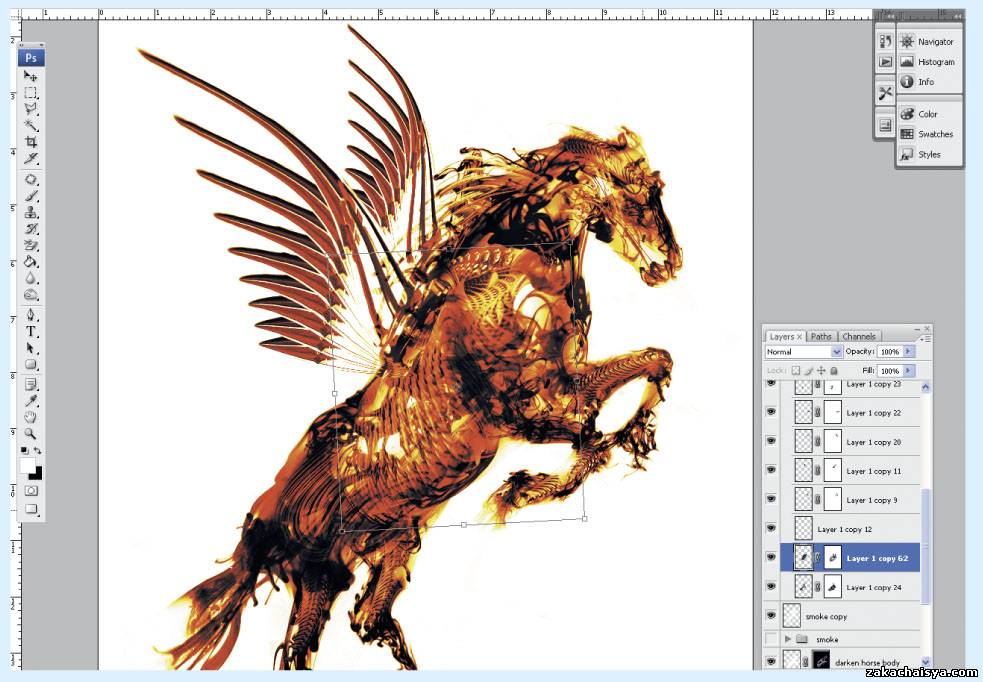The image size is (983, 682).
Task: Click the Photoshop Ps logo in the toolbox
Action: click(x=31, y=58)
